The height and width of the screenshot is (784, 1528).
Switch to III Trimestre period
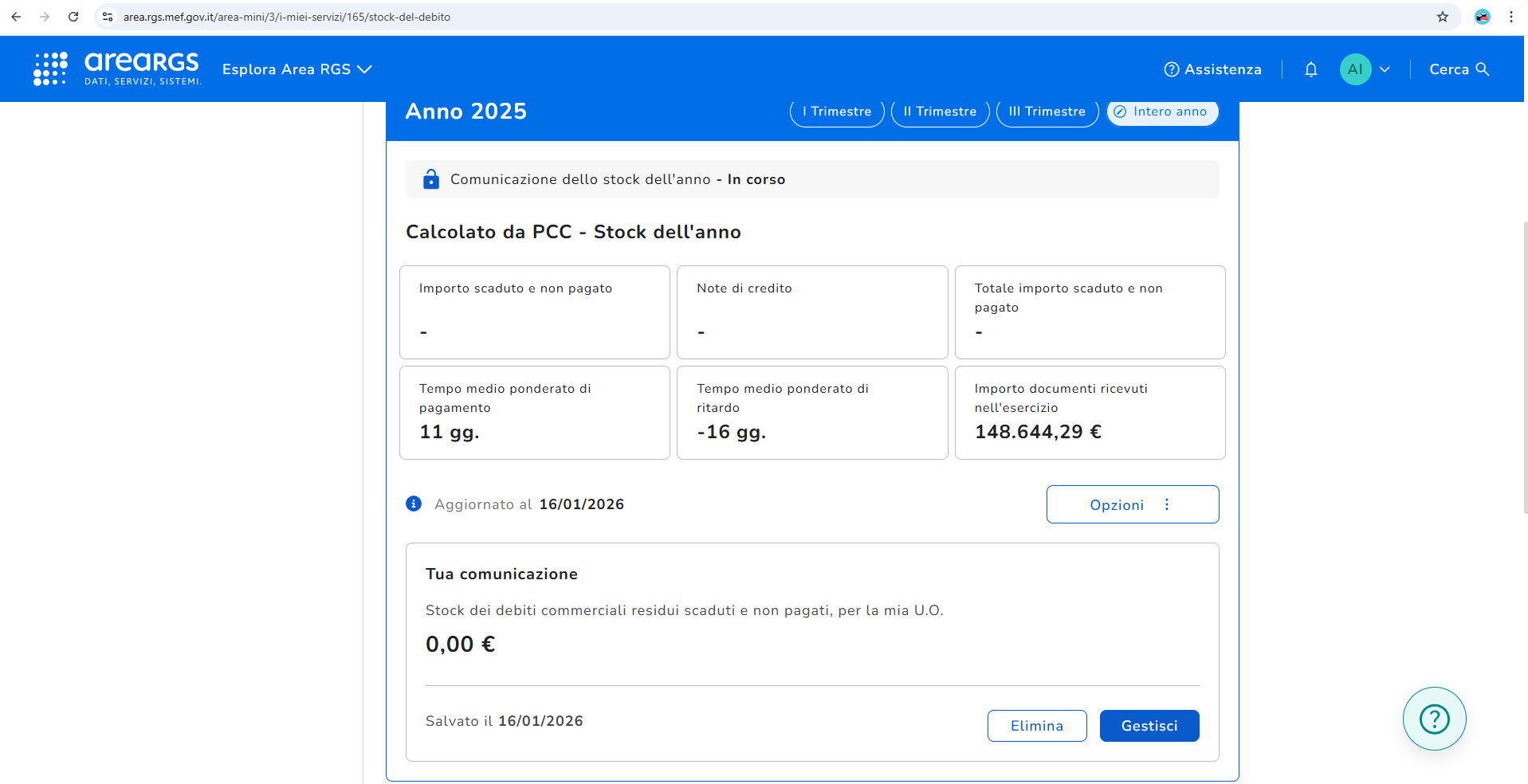[1047, 112]
